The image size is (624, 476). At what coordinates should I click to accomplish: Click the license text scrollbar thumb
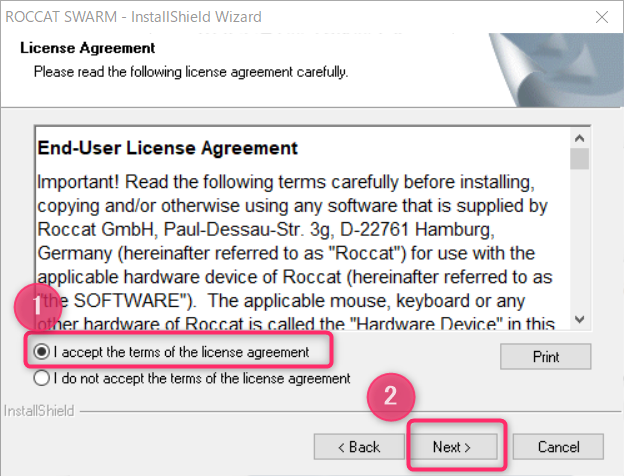click(579, 158)
